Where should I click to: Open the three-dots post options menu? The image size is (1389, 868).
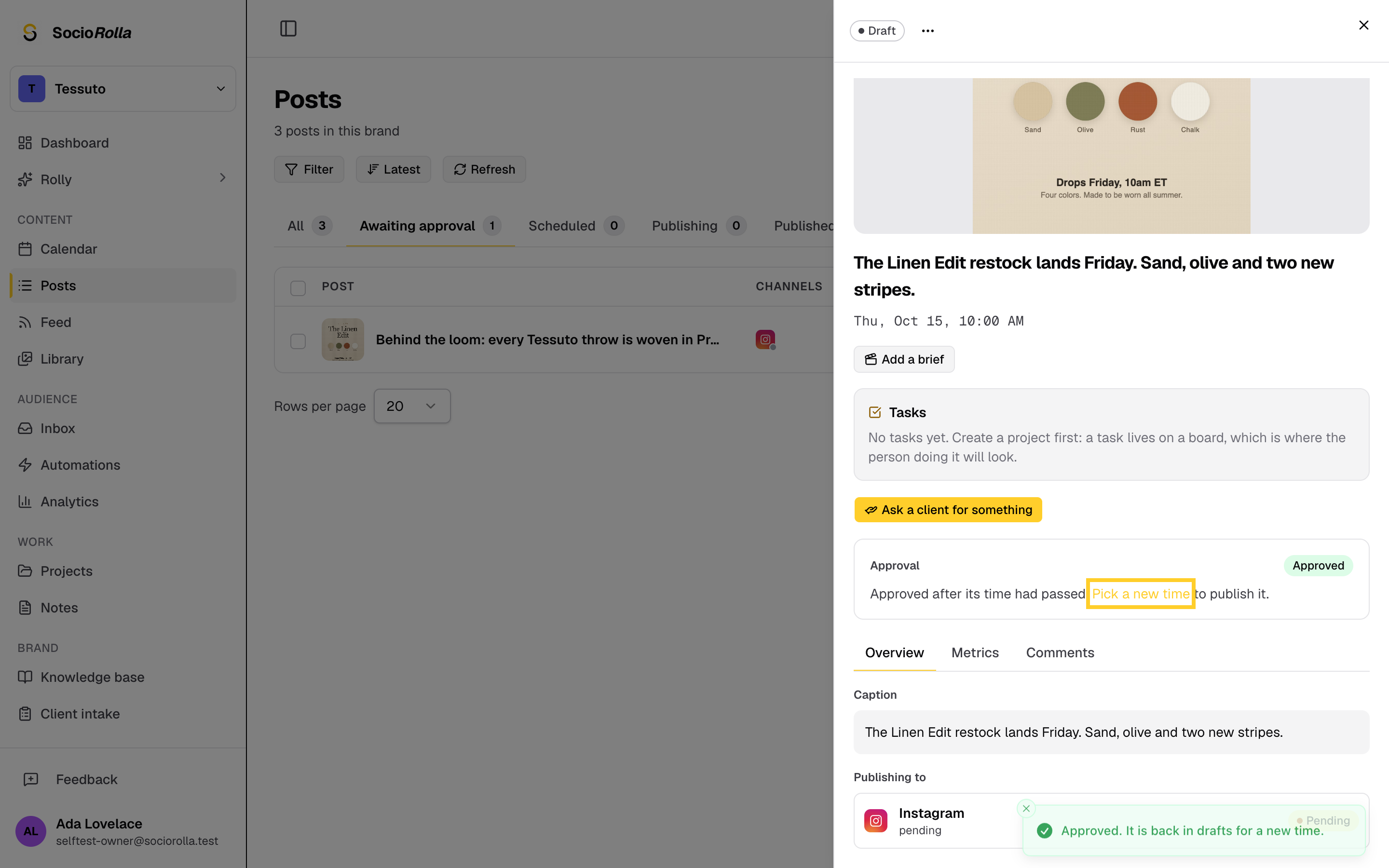point(927,31)
